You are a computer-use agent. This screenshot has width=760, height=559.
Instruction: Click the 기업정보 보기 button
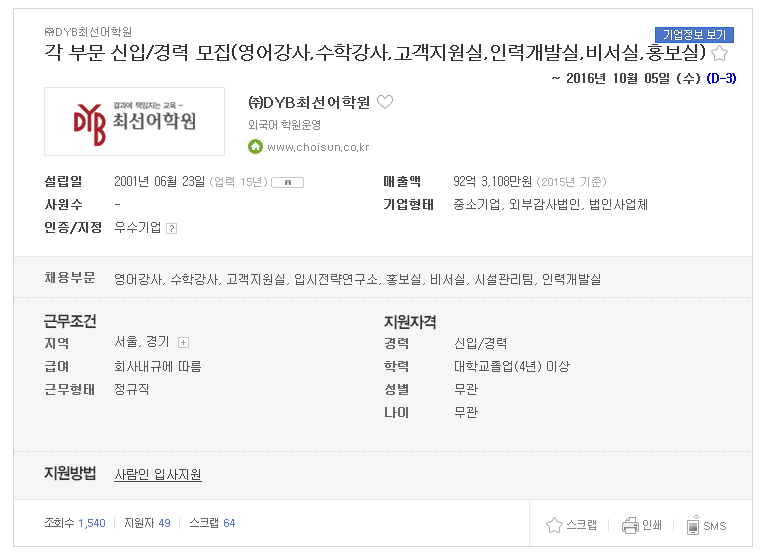coord(694,34)
